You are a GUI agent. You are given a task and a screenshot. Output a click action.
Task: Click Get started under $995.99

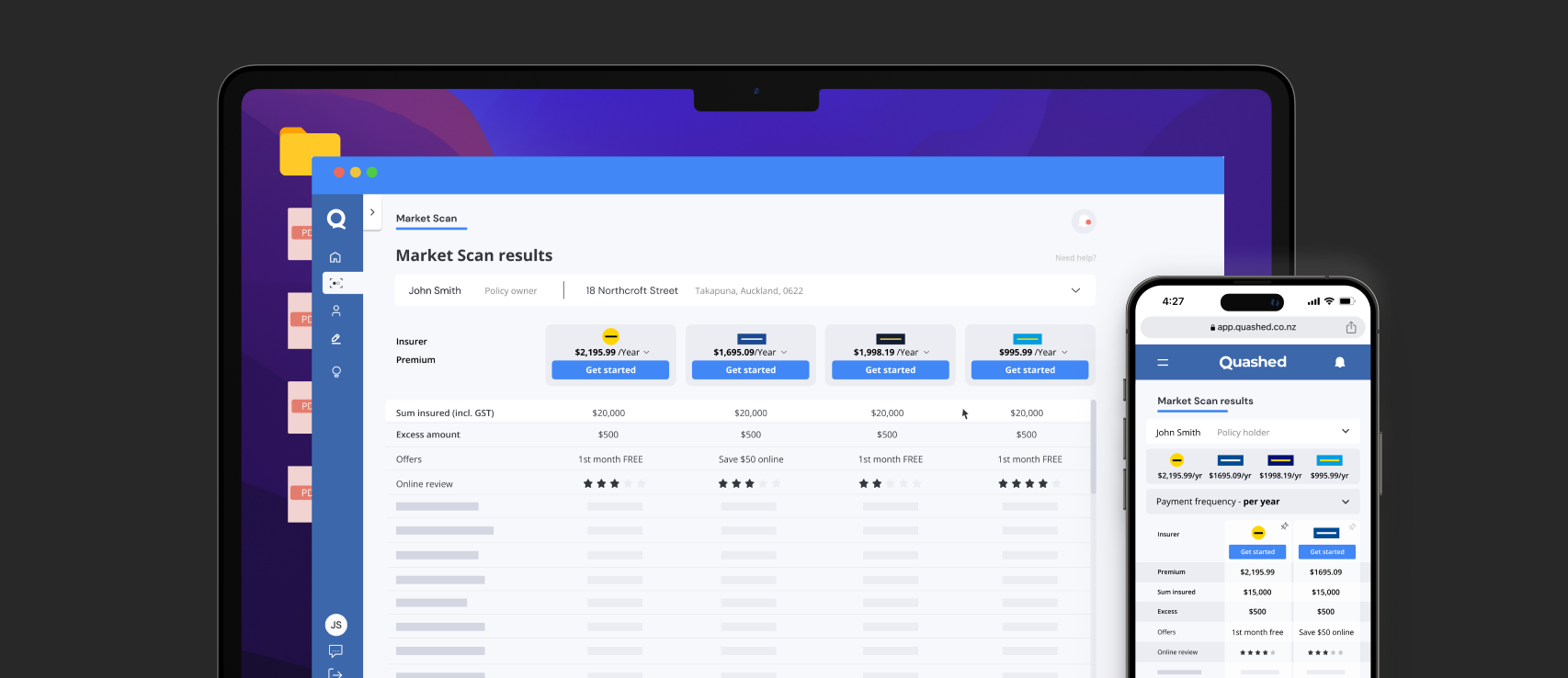tap(1029, 370)
